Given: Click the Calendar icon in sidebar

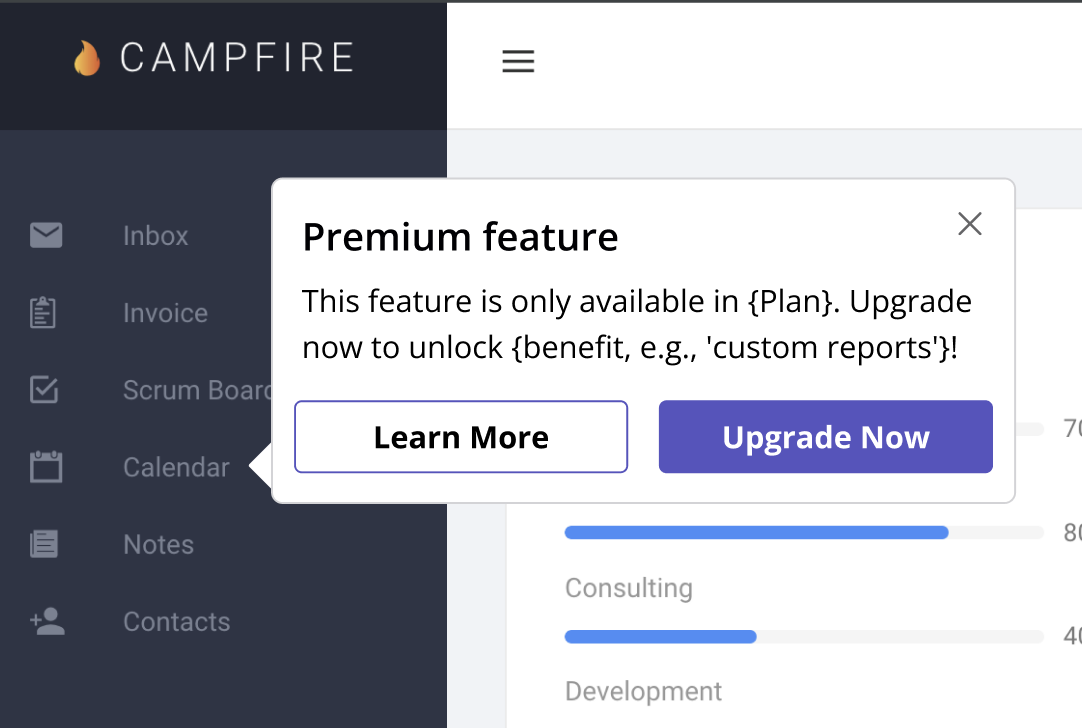Looking at the screenshot, I should coord(46,466).
